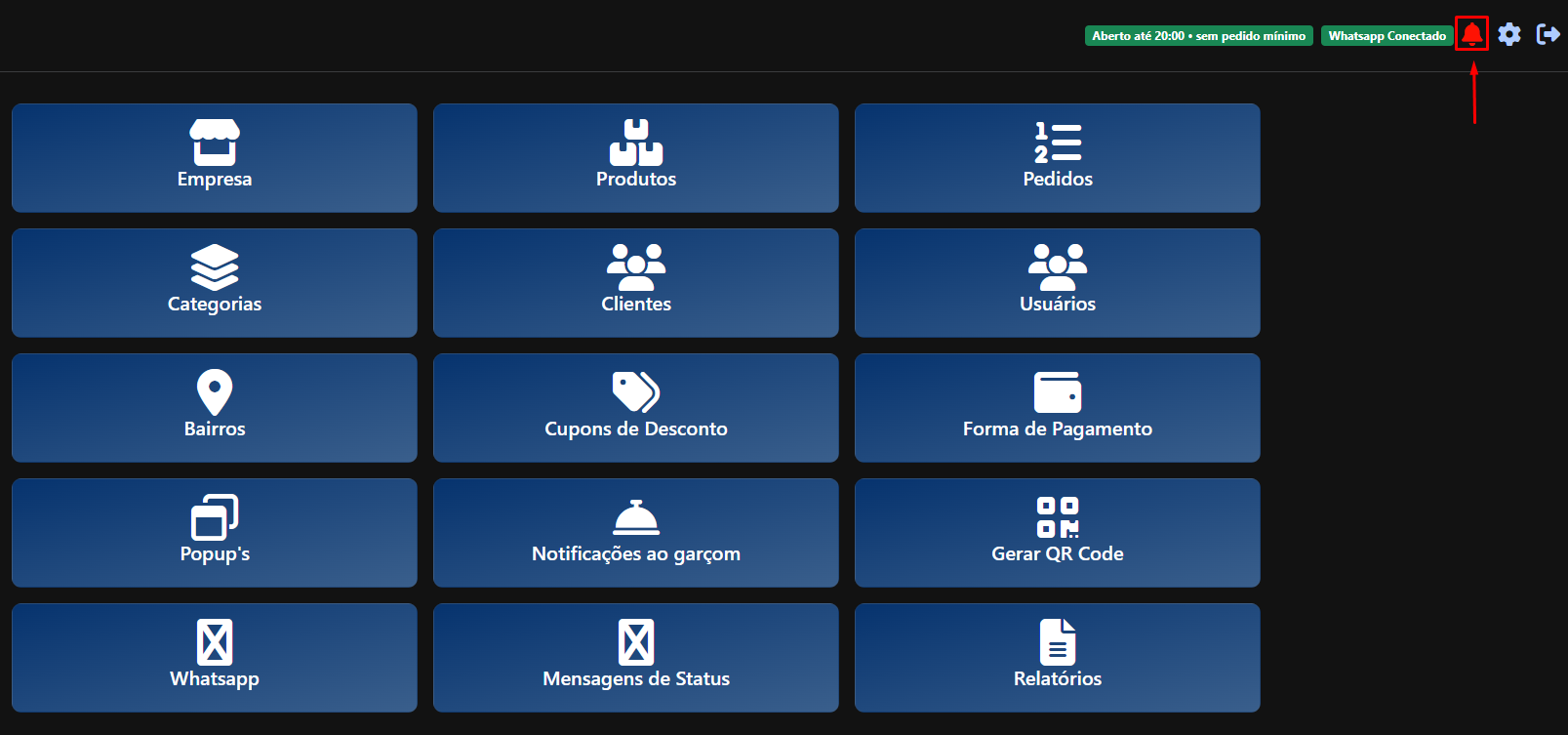
Task: Open Produtos boxes tile
Action: (x=636, y=158)
